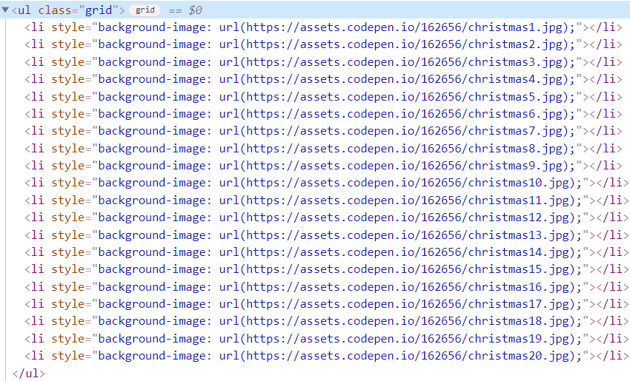The height and width of the screenshot is (381, 630).
Task: Click the == $0 console reference marker
Action: (x=185, y=10)
